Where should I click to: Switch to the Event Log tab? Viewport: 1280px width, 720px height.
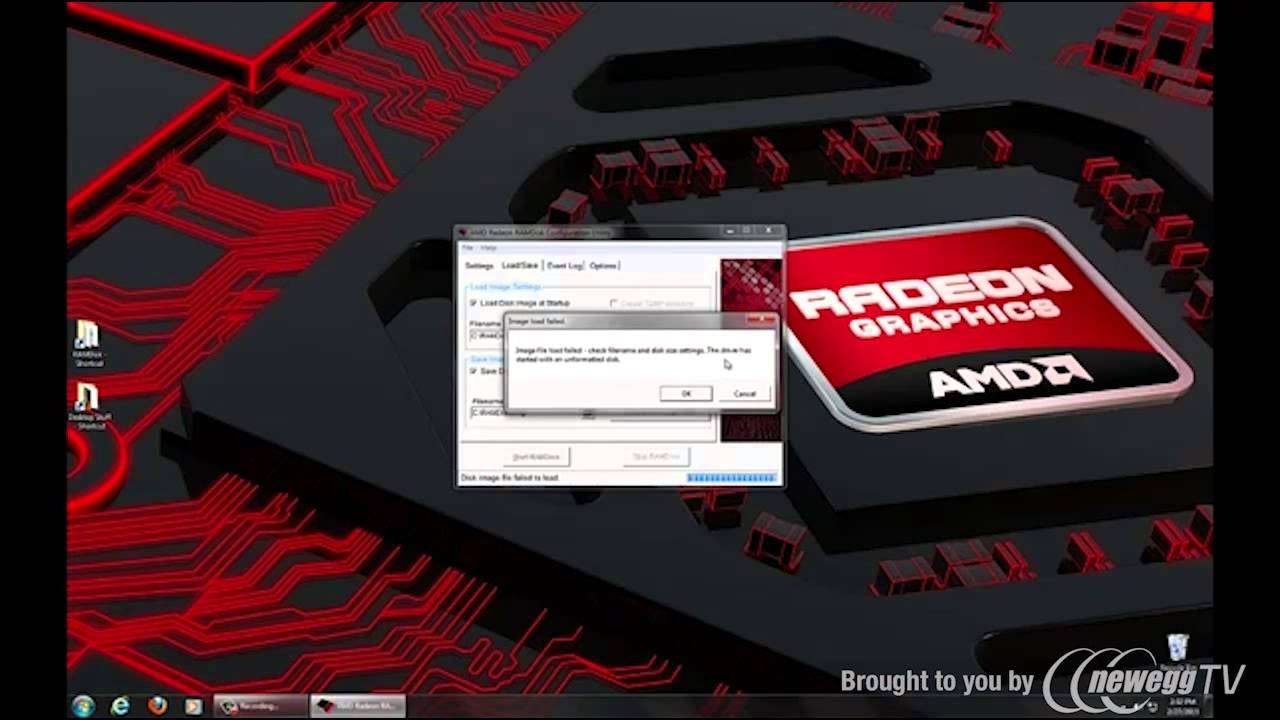(x=564, y=266)
